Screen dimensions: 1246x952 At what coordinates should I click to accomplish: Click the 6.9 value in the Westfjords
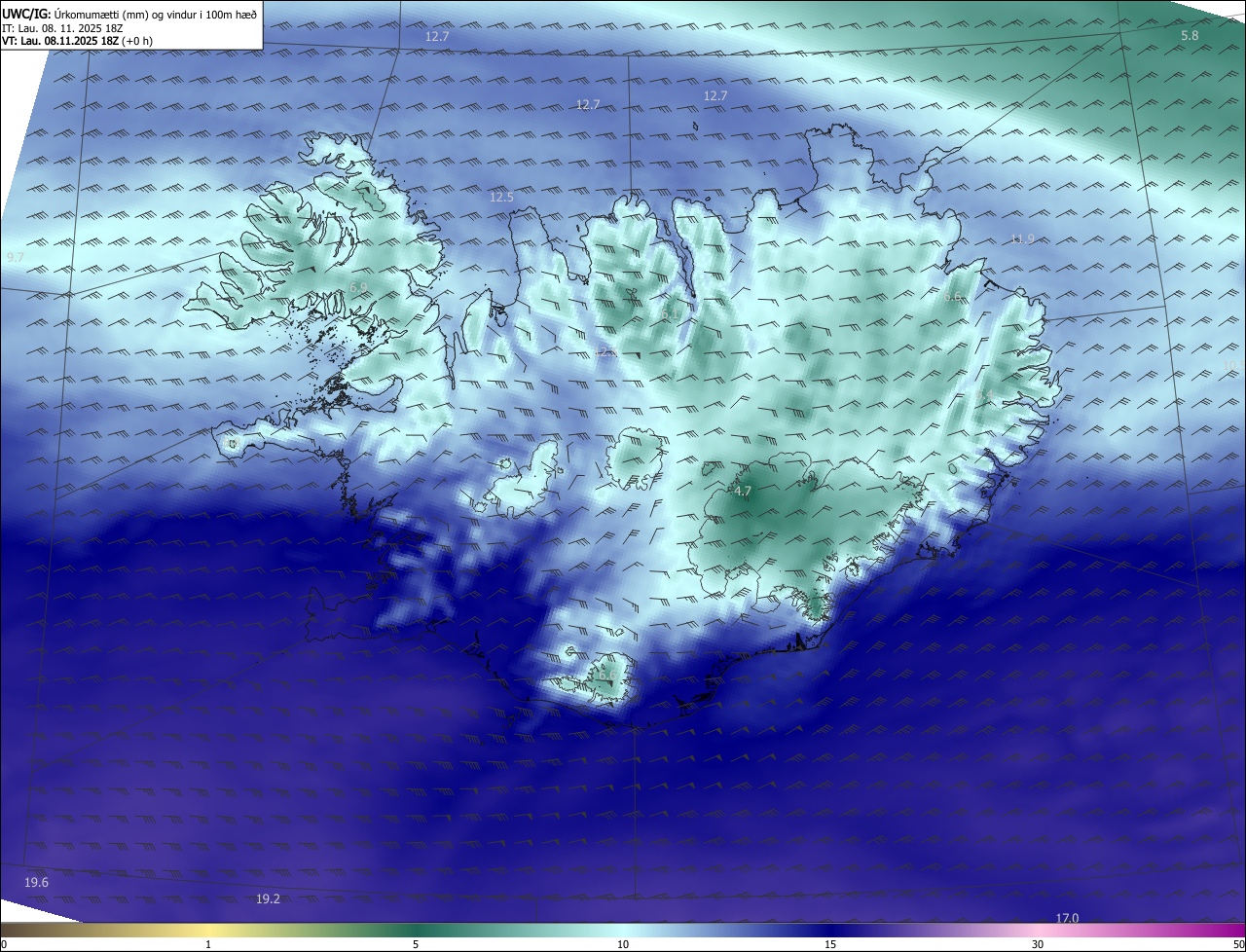coord(358,287)
